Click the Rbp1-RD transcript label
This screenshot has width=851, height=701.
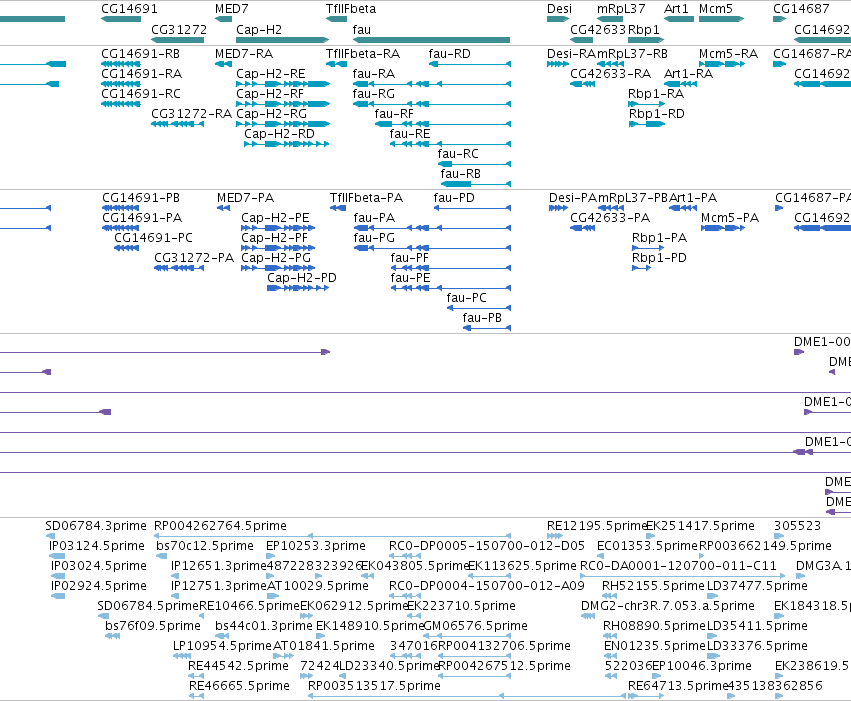657,114
